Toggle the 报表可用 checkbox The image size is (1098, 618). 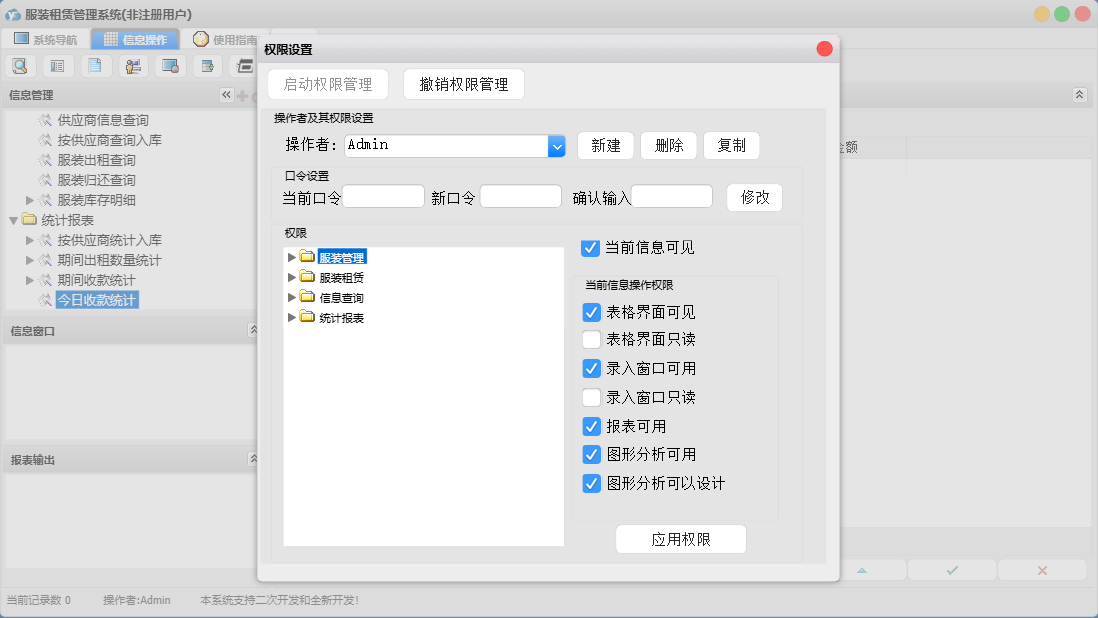pyautogui.click(x=592, y=426)
